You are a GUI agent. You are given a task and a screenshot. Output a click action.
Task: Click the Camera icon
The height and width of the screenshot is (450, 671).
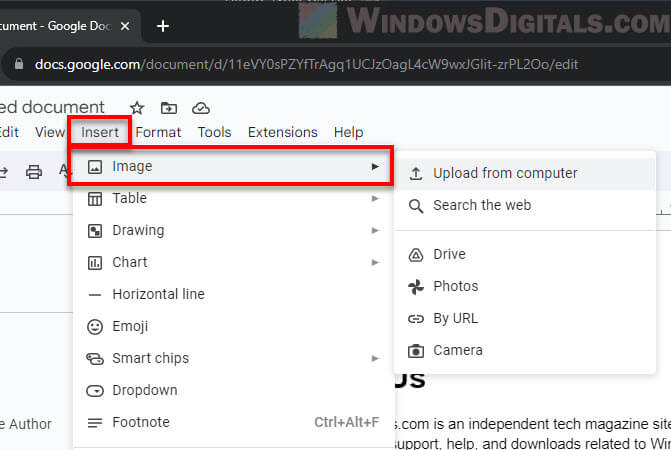416,351
